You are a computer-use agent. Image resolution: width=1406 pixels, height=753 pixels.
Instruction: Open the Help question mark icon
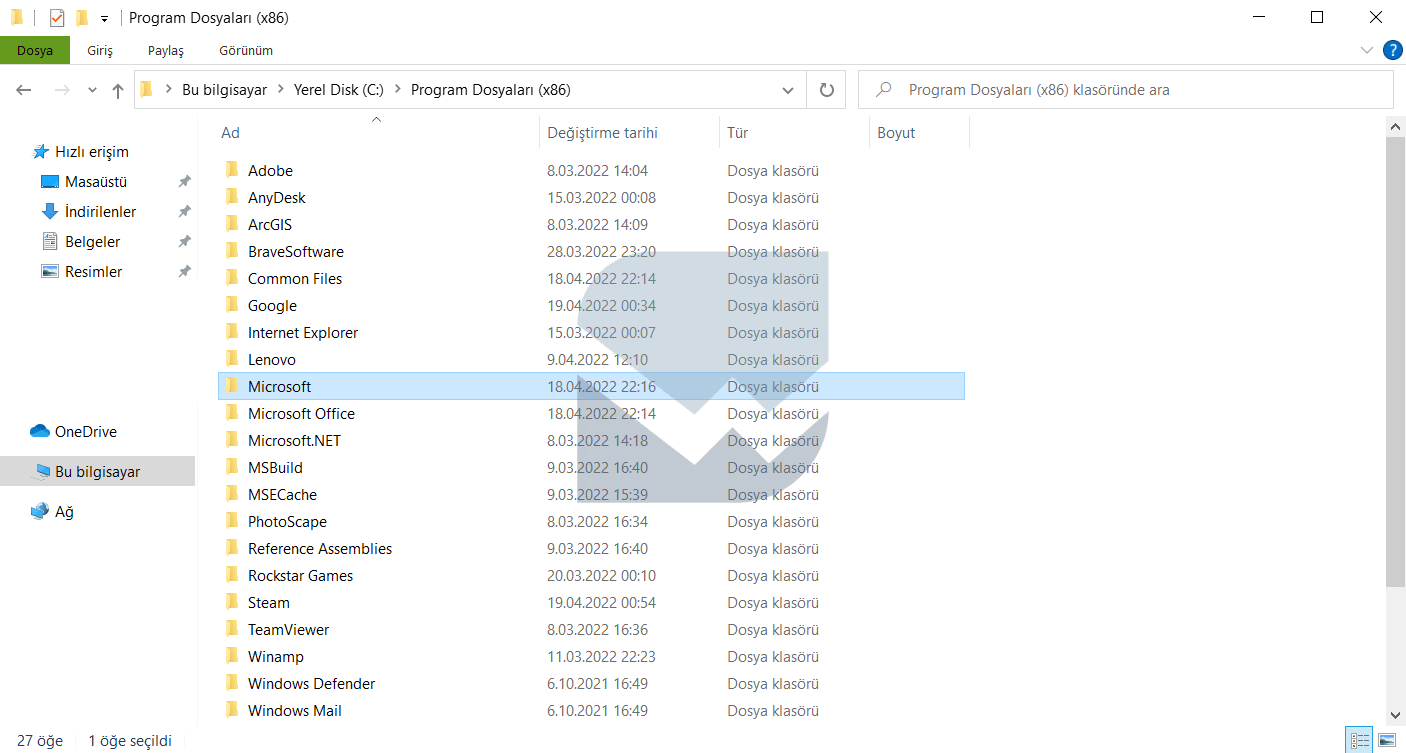pos(1392,50)
